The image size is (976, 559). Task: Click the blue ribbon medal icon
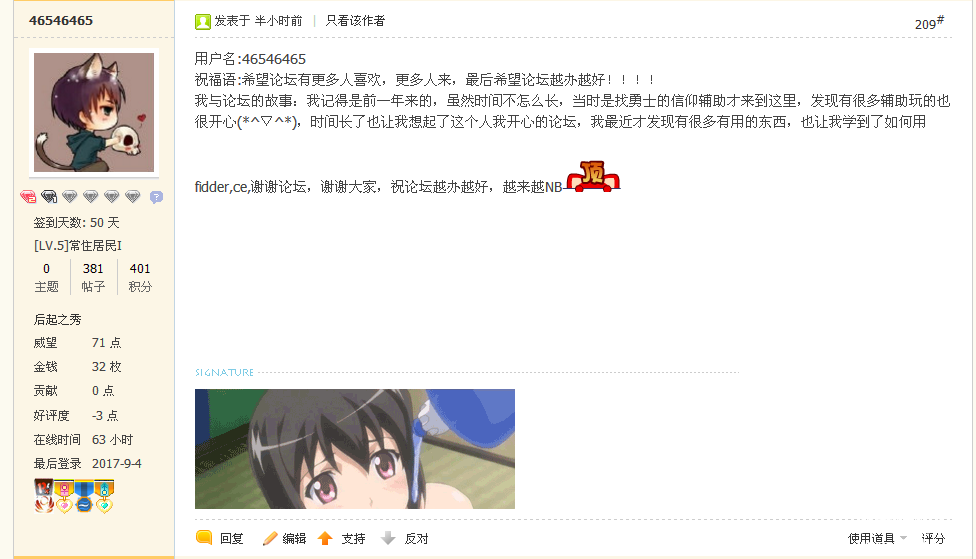pyautogui.click(x=84, y=496)
